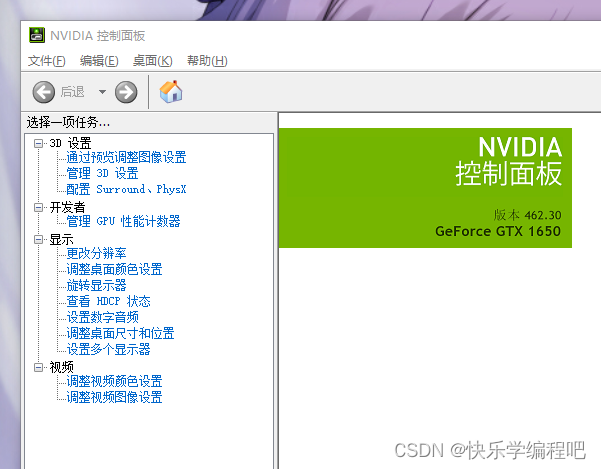
Task: Click the green NVIDIA 控制面板 banner
Action: pyautogui.click(x=425, y=188)
